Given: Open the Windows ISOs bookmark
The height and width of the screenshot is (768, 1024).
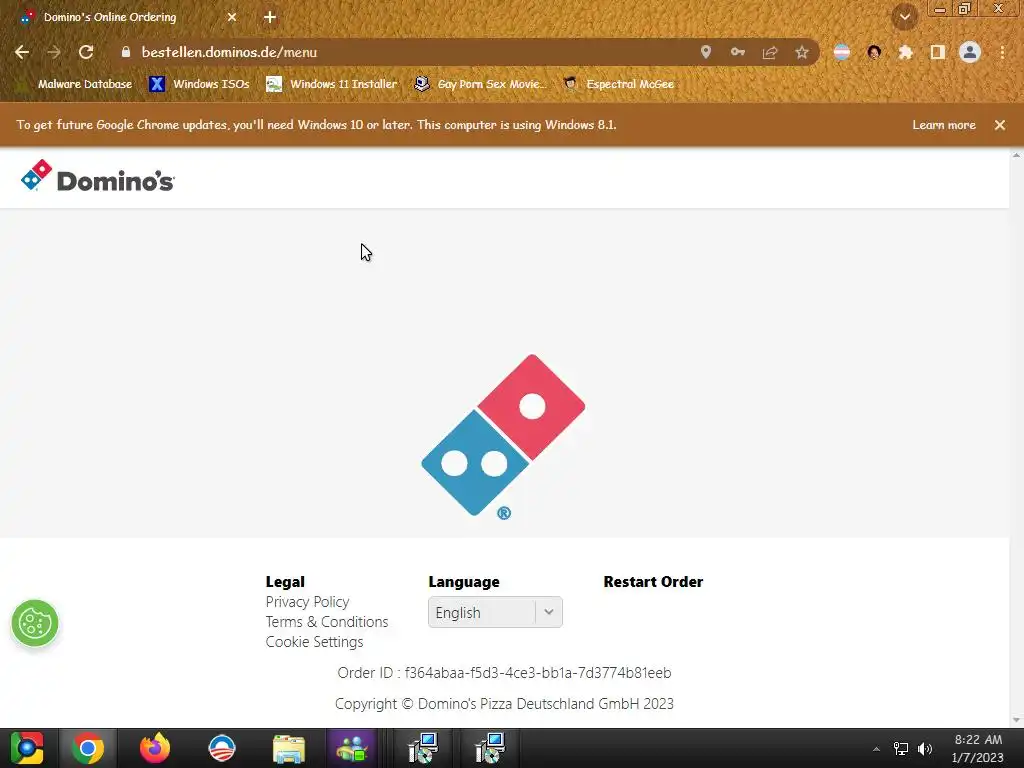Looking at the screenshot, I should pyautogui.click(x=199, y=84).
